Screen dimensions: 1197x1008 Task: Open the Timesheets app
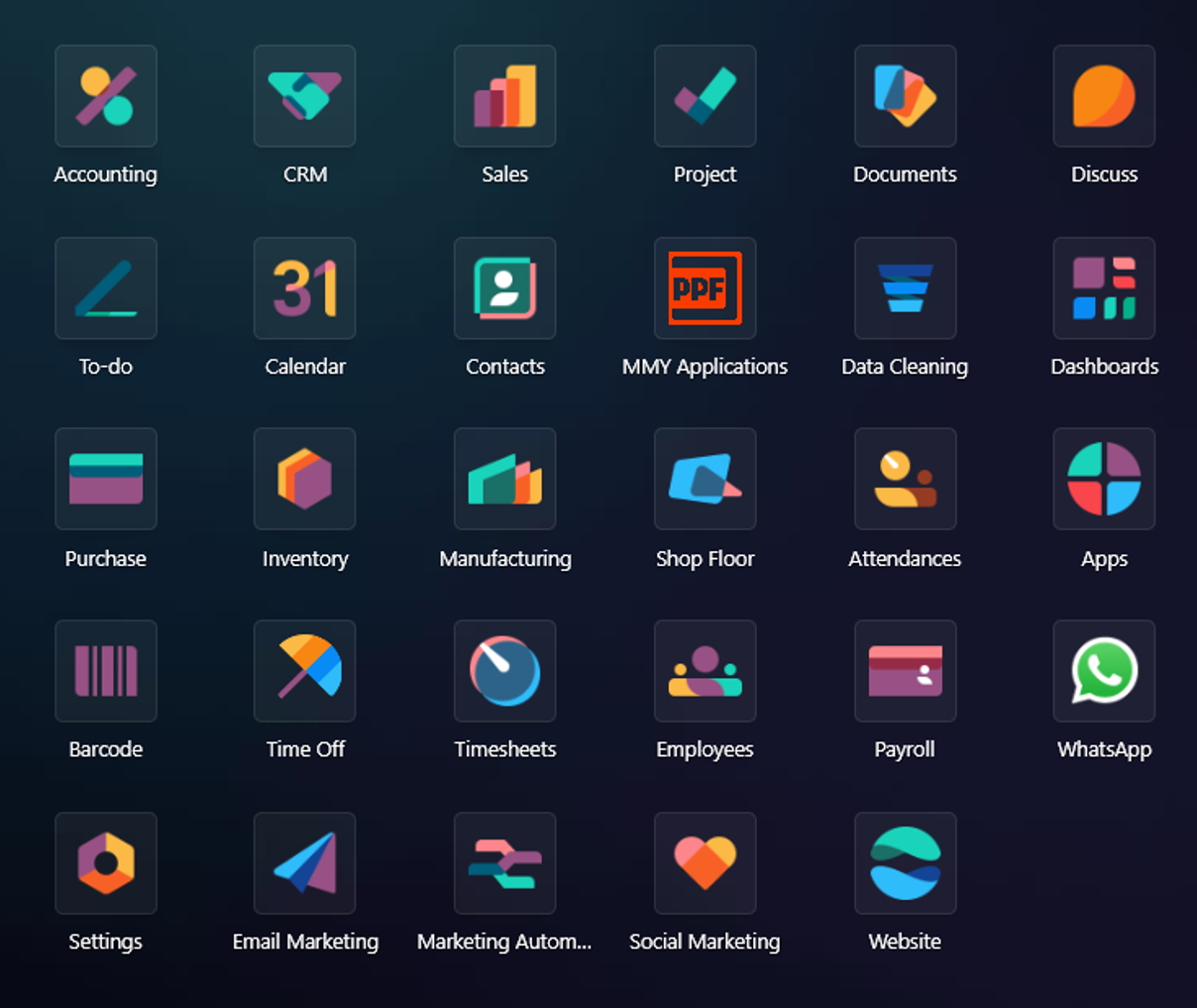(505, 671)
